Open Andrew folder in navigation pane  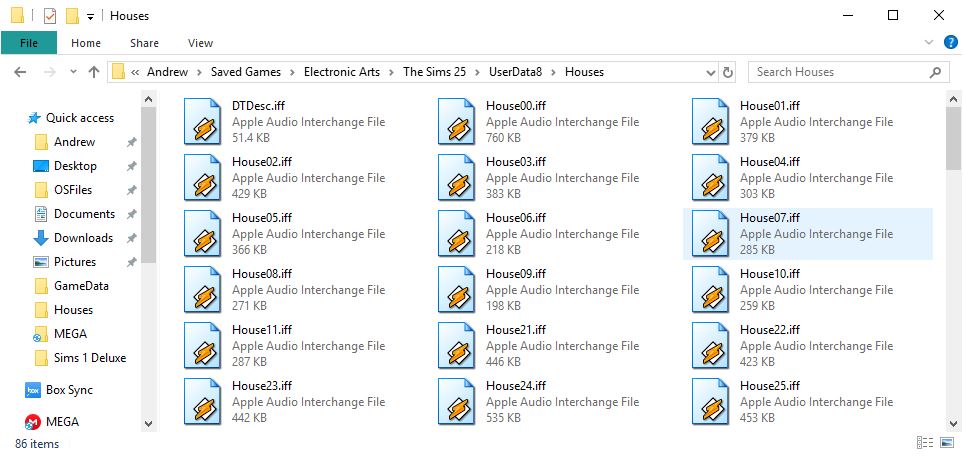click(x=74, y=142)
